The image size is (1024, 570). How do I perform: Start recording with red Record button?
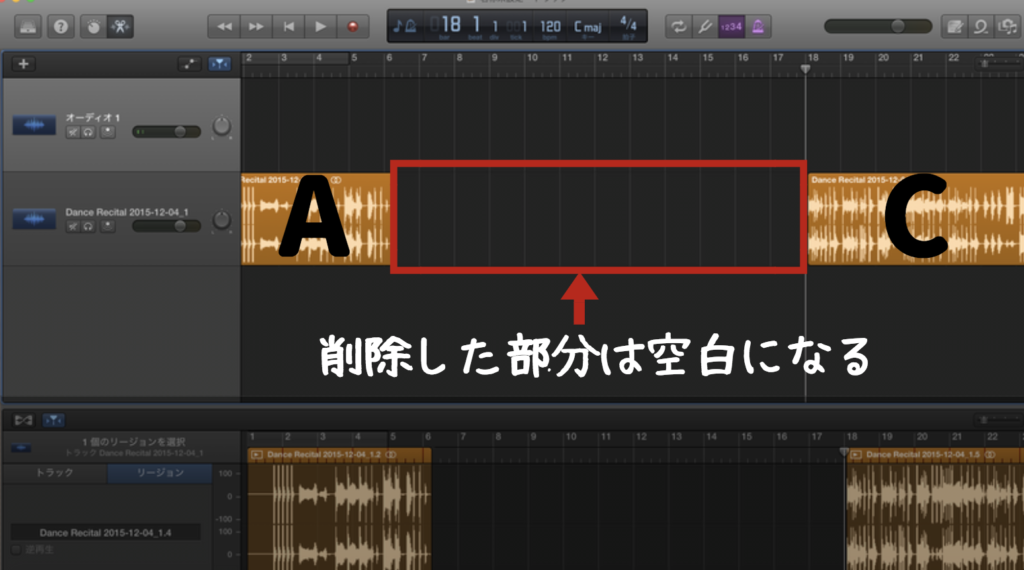[353, 27]
